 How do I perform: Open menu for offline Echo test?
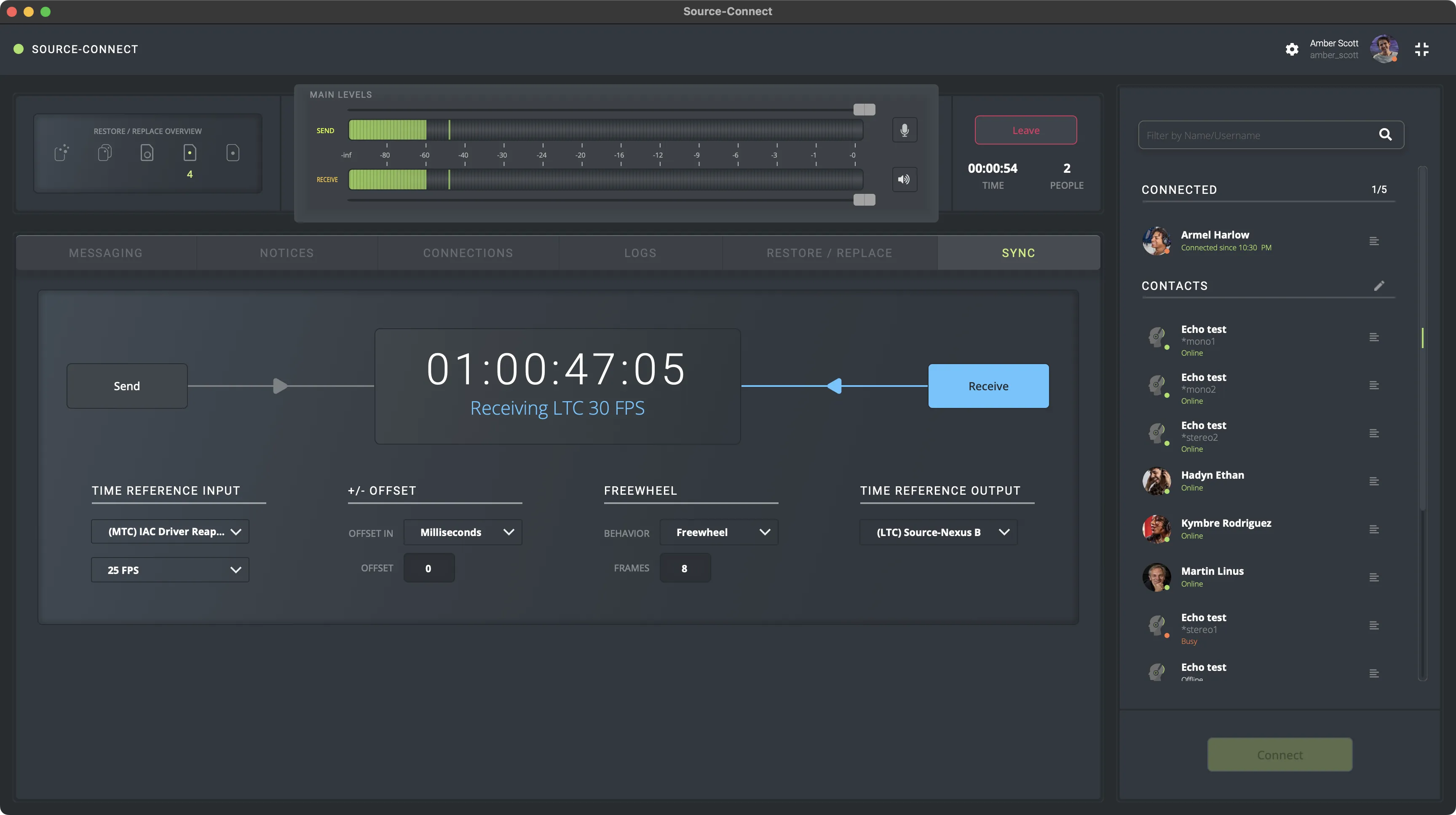click(x=1374, y=674)
